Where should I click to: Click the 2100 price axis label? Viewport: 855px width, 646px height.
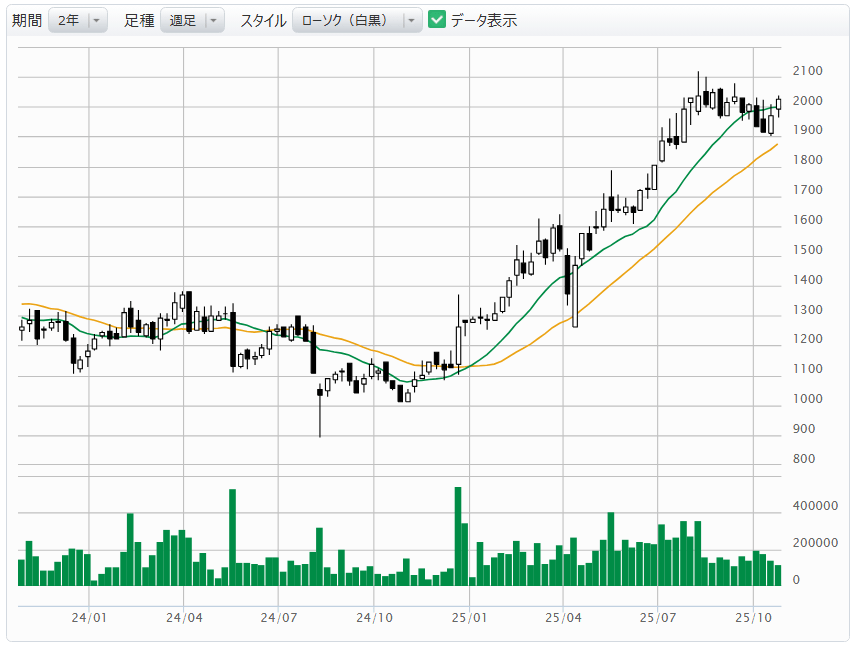pyautogui.click(x=807, y=71)
